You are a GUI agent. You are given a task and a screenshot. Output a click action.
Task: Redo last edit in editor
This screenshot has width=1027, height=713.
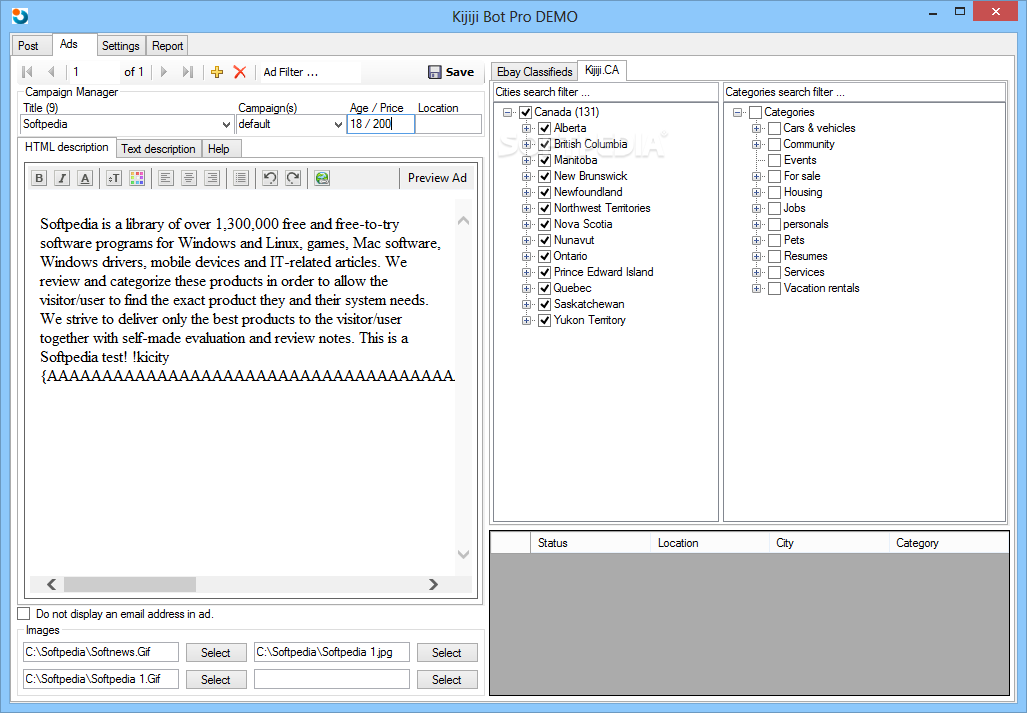tap(293, 178)
